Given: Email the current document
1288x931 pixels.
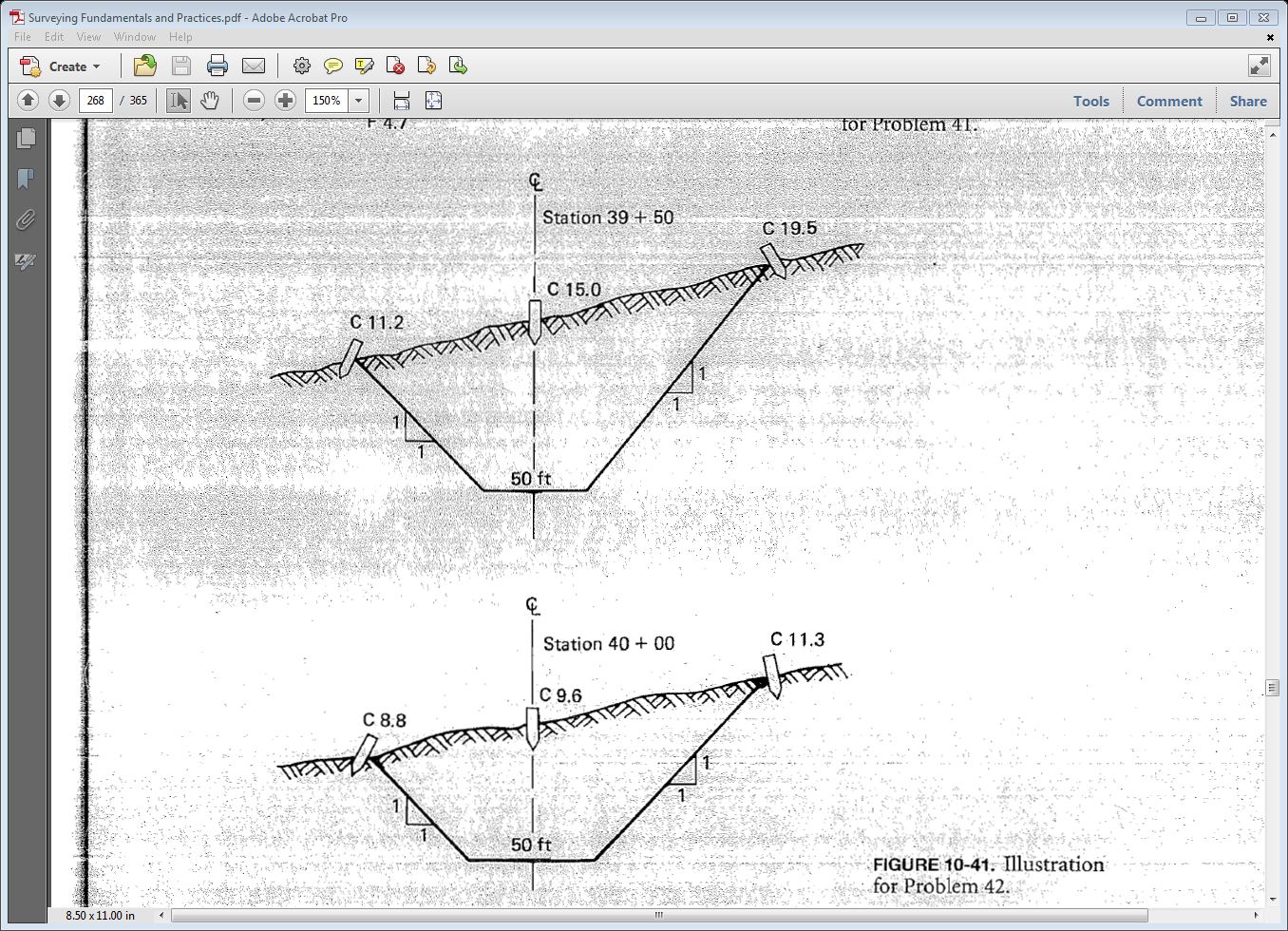Looking at the screenshot, I should (254, 66).
